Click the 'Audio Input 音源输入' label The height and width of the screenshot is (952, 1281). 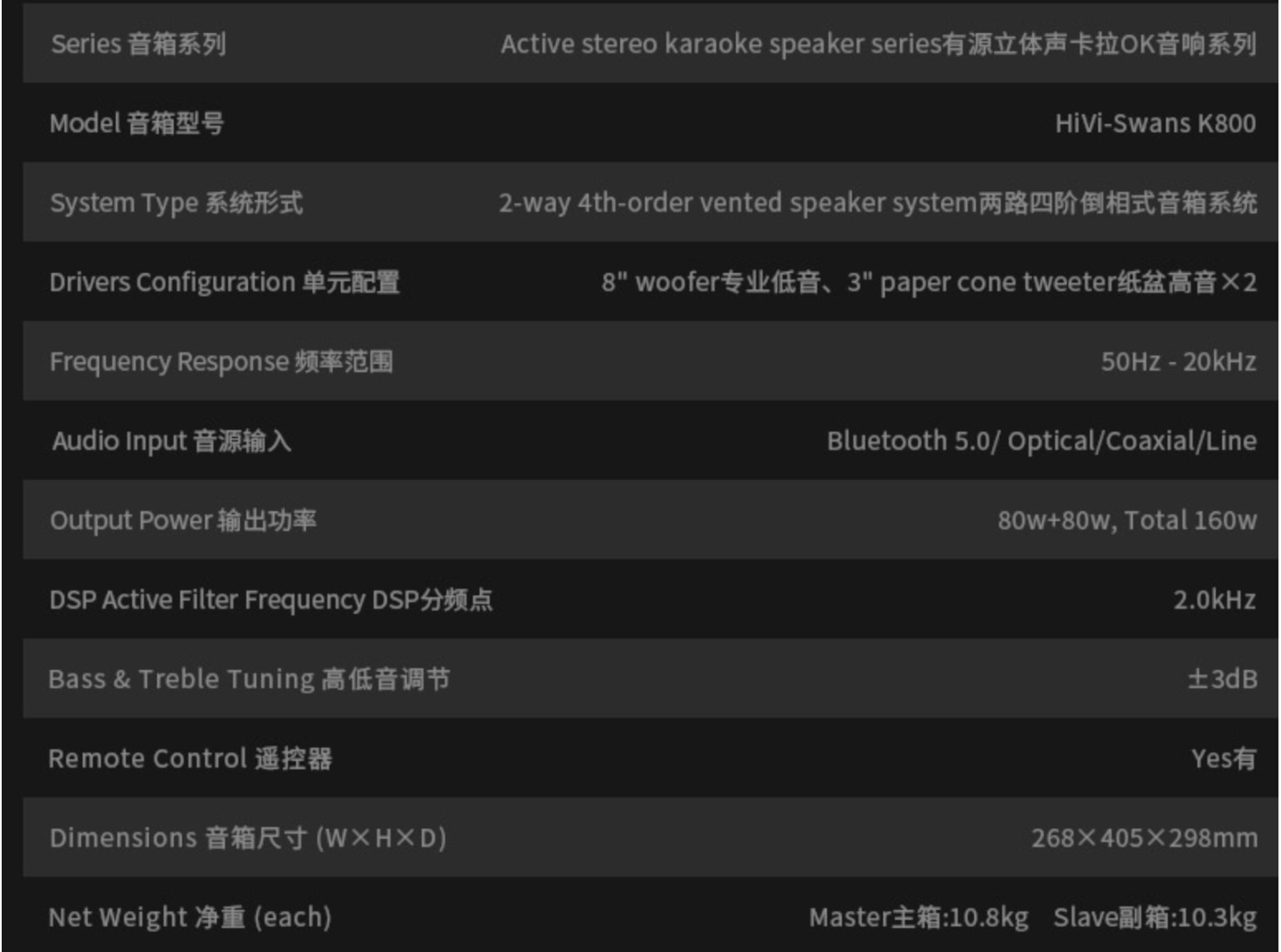172,441
